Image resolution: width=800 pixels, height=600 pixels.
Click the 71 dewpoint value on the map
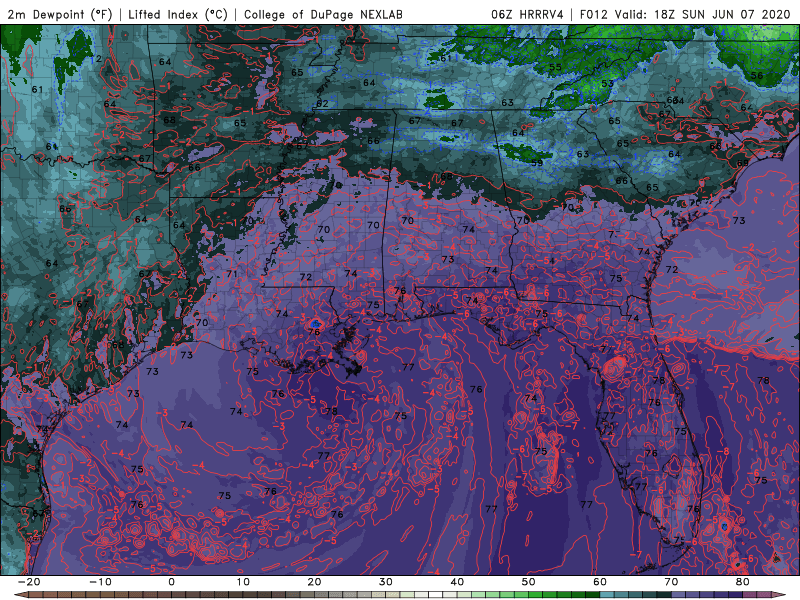point(232,274)
